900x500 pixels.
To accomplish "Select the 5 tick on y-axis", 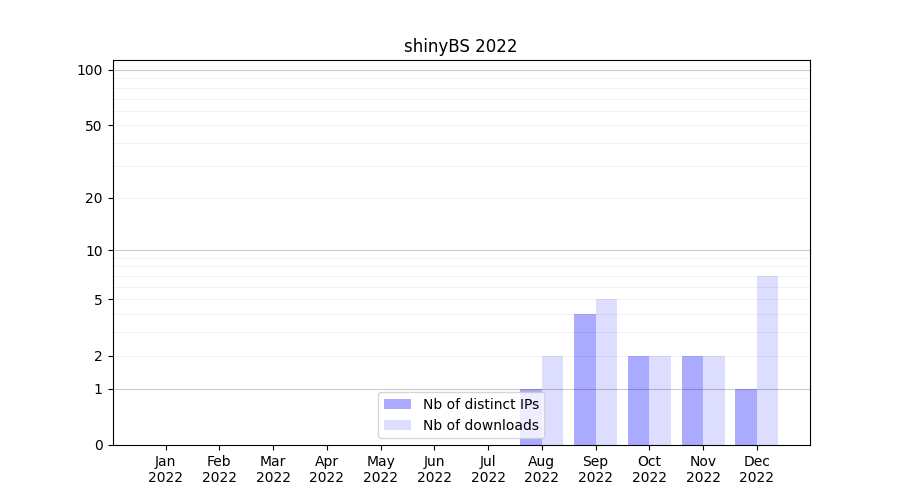I will pos(98,300).
